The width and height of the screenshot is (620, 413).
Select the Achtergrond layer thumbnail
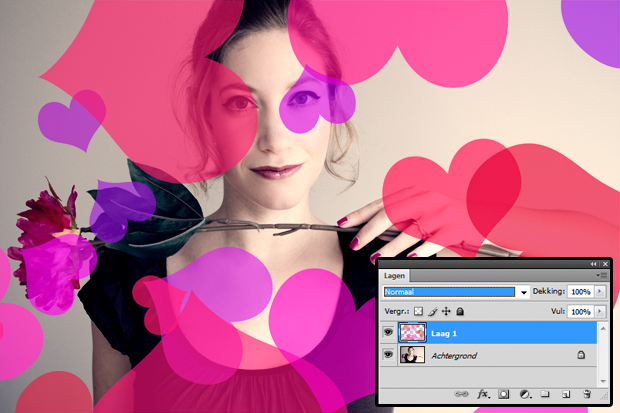(412, 355)
